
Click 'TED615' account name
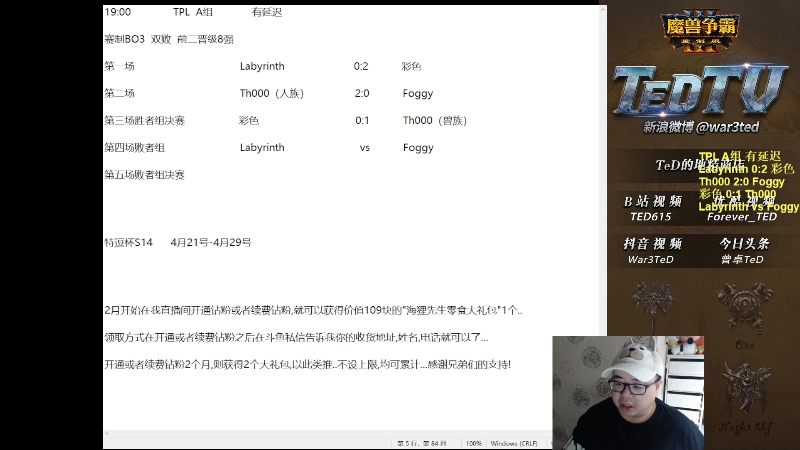tap(651, 217)
